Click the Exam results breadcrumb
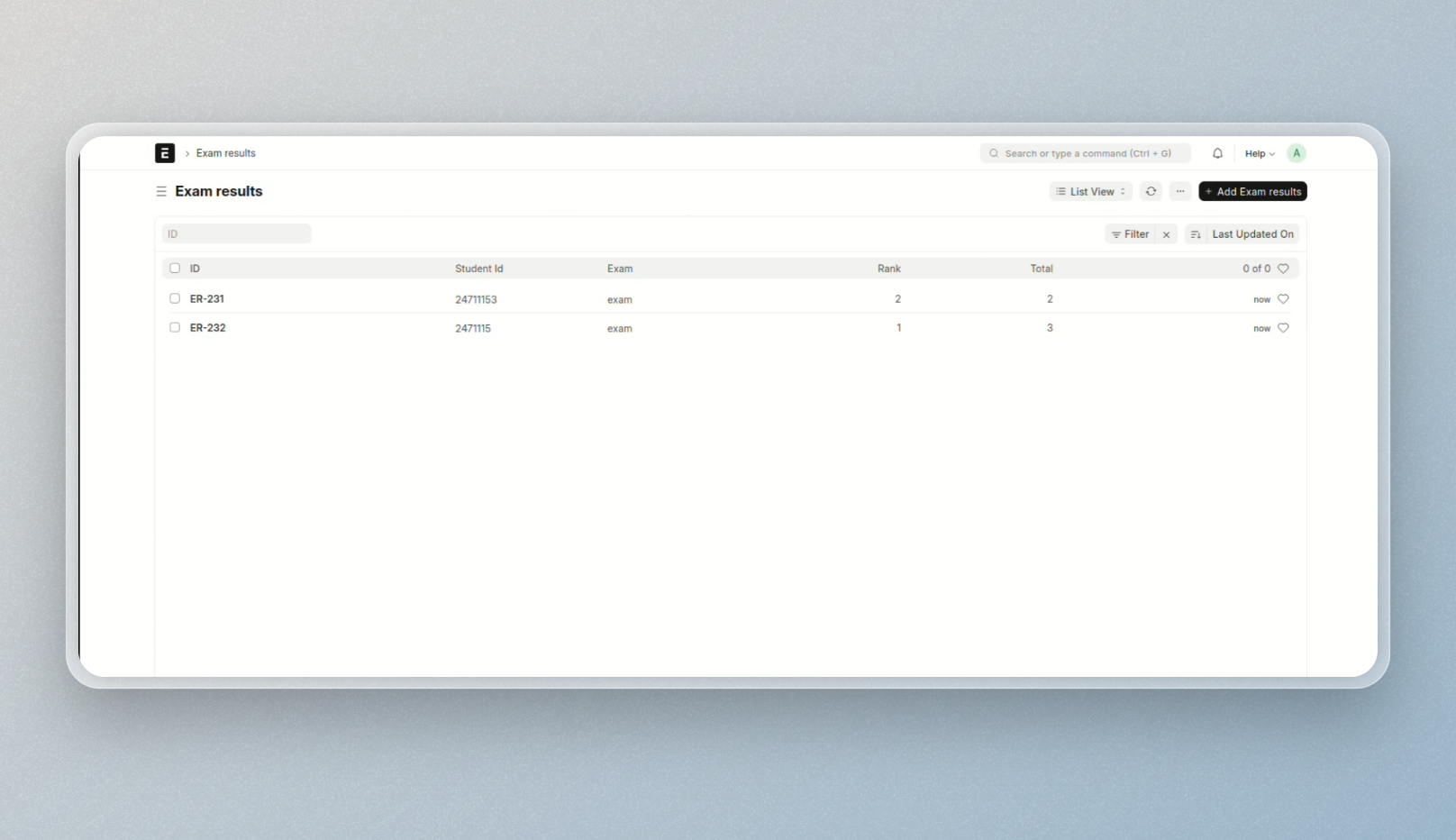1456x840 pixels. pyautogui.click(x=225, y=153)
